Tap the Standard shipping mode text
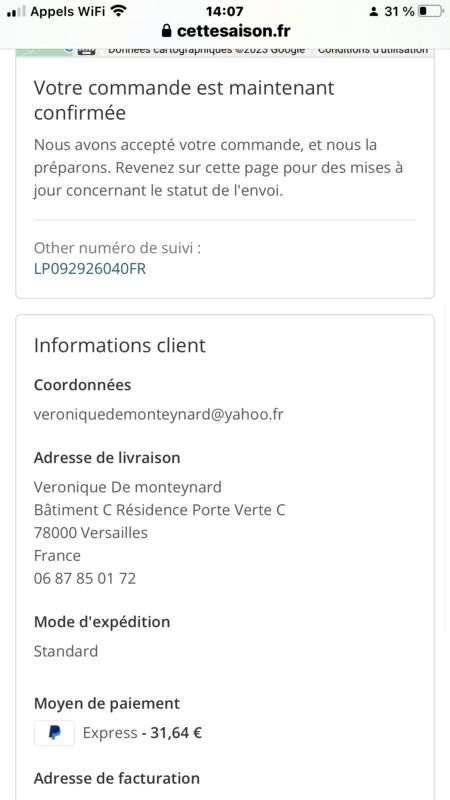The width and height of the screenshot is (450, 800). 66,652
